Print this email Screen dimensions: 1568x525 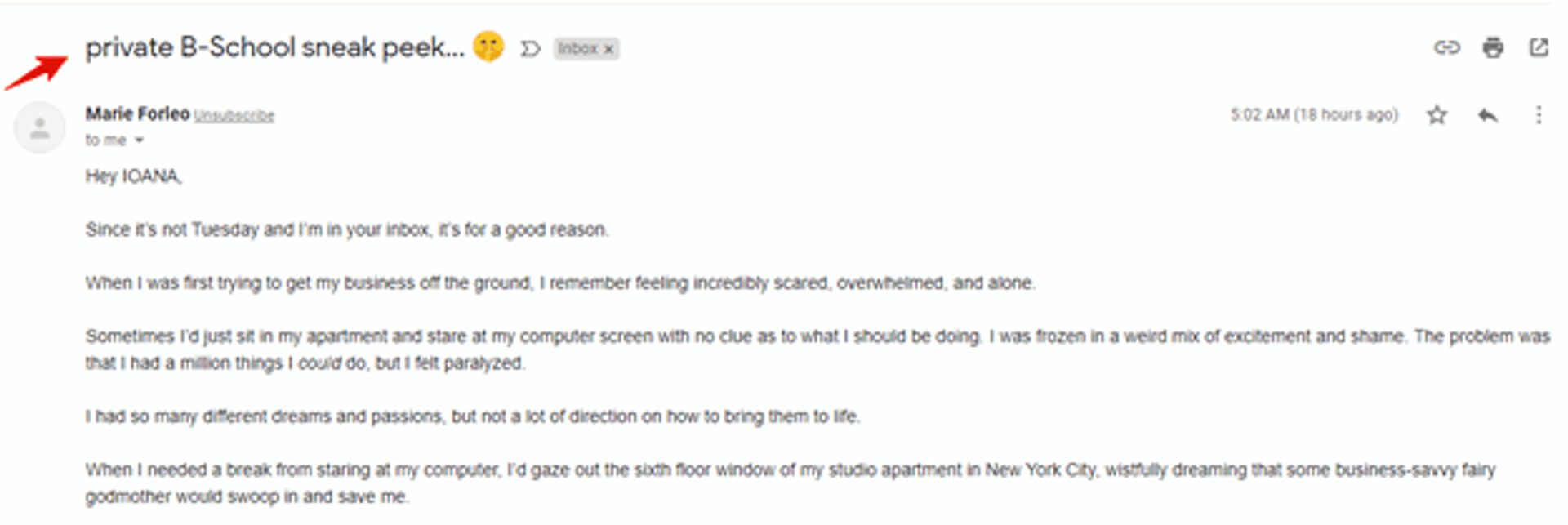[x=1492, y=48]
